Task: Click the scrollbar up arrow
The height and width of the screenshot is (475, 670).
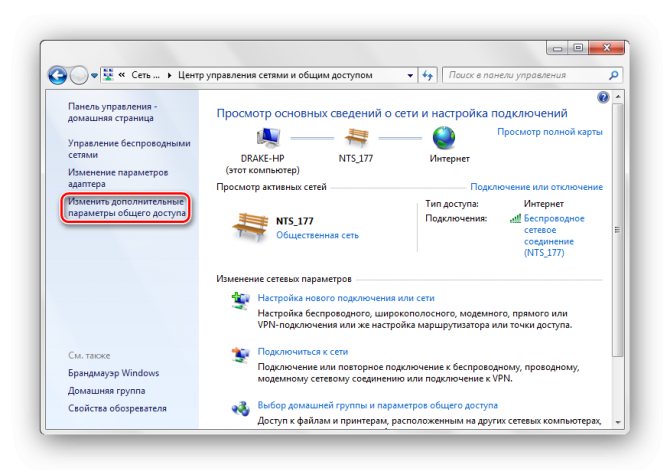Action: [x=617, y=97]
